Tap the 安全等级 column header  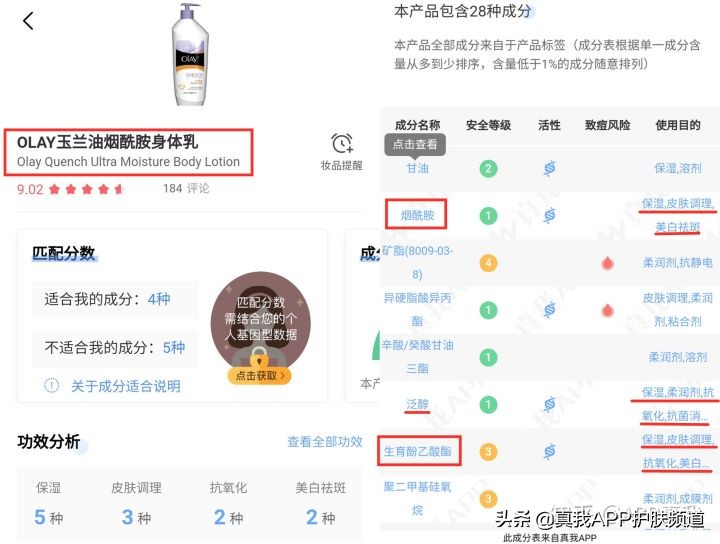[488, 125]
